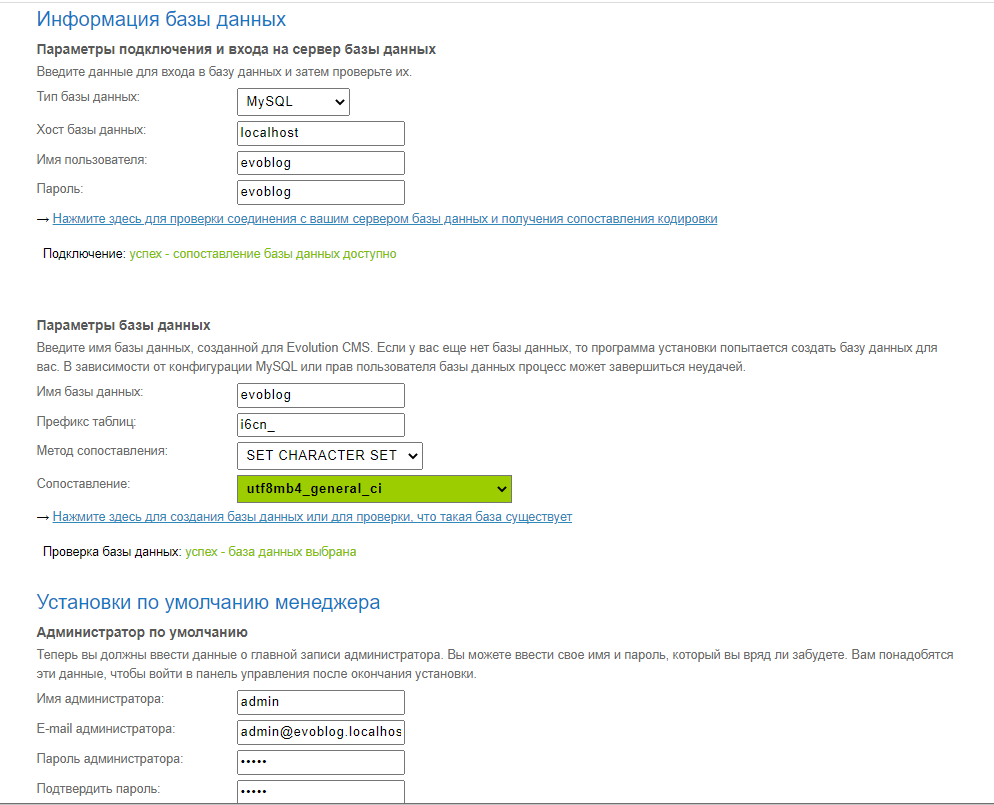The image size is (994, 805).
Task: Click the green 'база данных выбрана' status message
Action: (270, 552)
